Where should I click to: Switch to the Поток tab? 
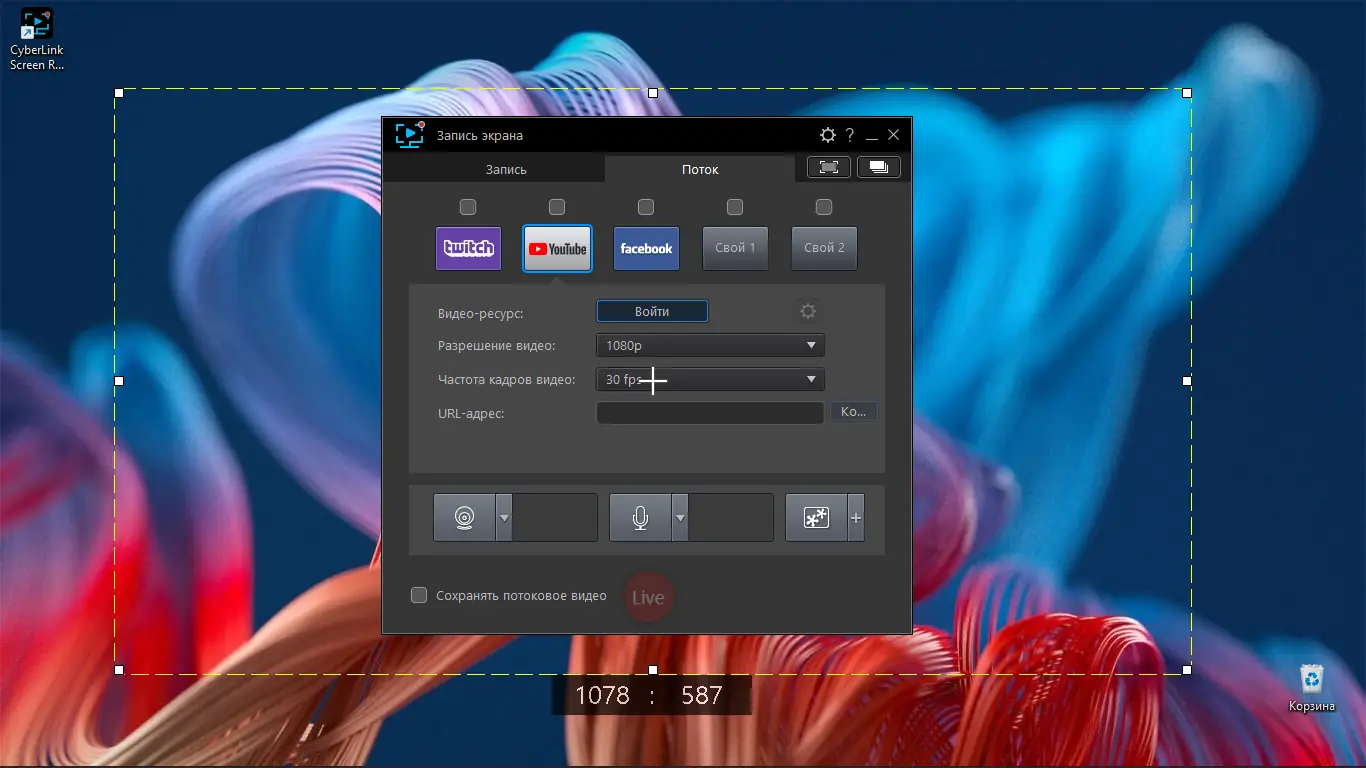[x=700, y=169]
